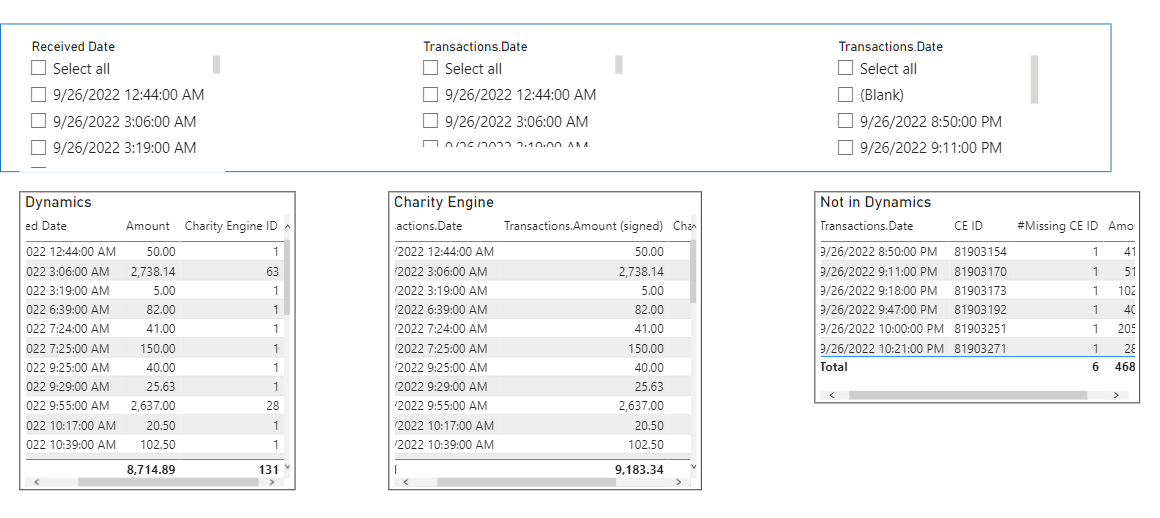This screenshot has height=518, width=1160.
Task: Sort Not in Dynamics by Transactions.Date header
Action: click(867, 226)
